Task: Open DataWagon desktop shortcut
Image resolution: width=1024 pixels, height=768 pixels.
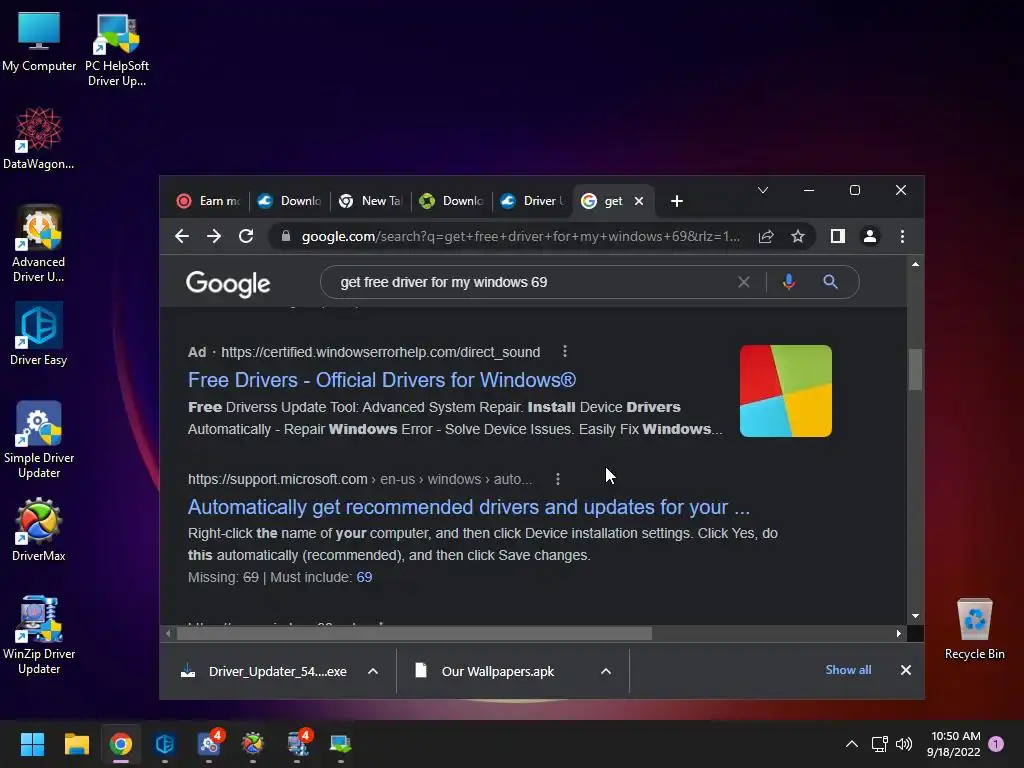Action: [39, 139]
